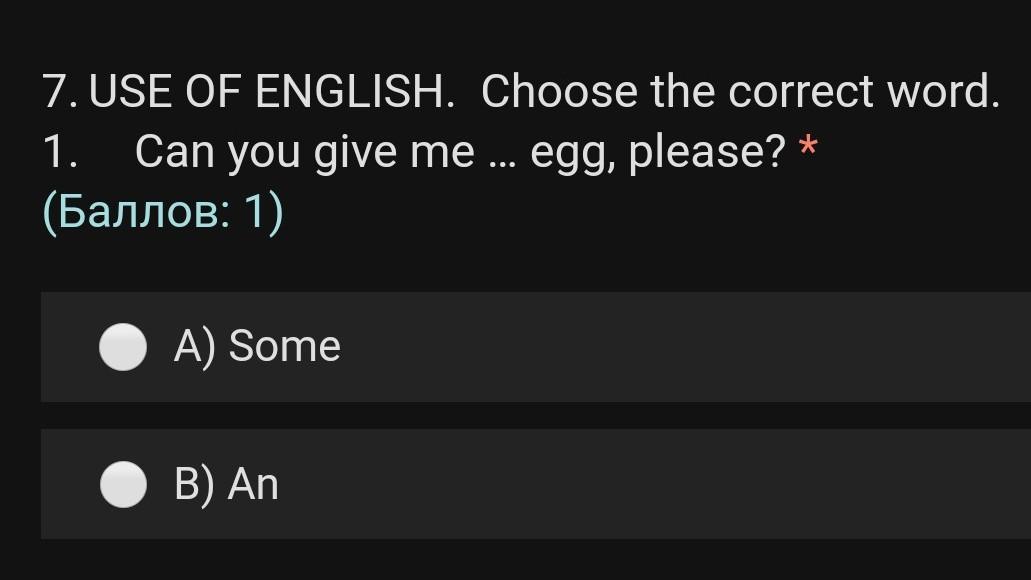Screen dimensions: 1031x580
Task: Click the word 'please?' in question
Action: pyautogui.click(x=706, y=153)
